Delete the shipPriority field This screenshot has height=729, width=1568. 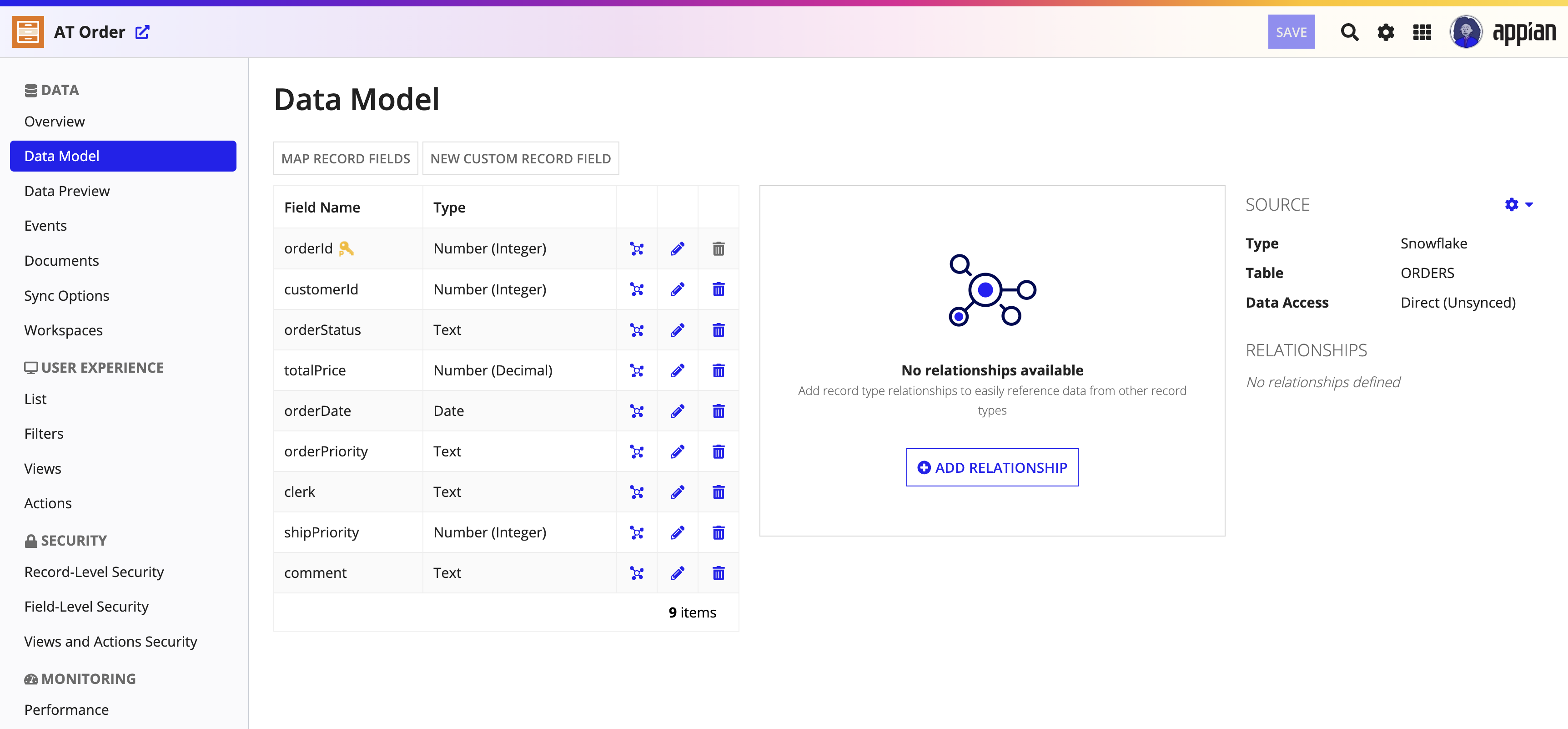[x=718, y=532]
